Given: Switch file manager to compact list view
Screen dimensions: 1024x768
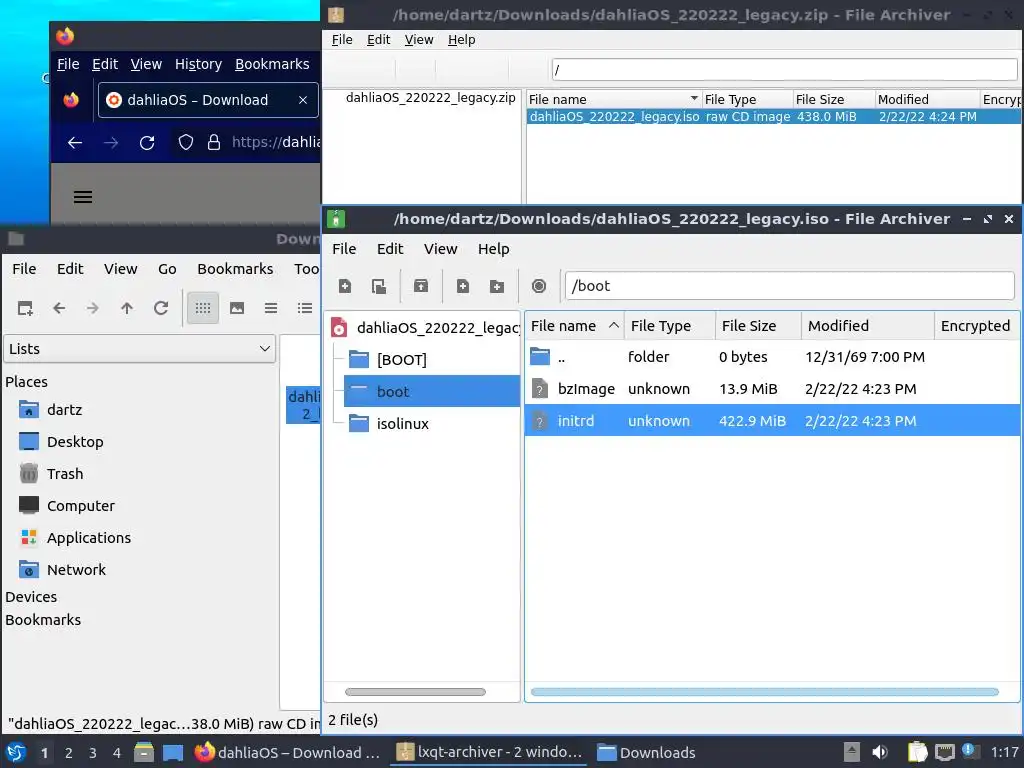Looking at the screenshot, I should (271, 308).
